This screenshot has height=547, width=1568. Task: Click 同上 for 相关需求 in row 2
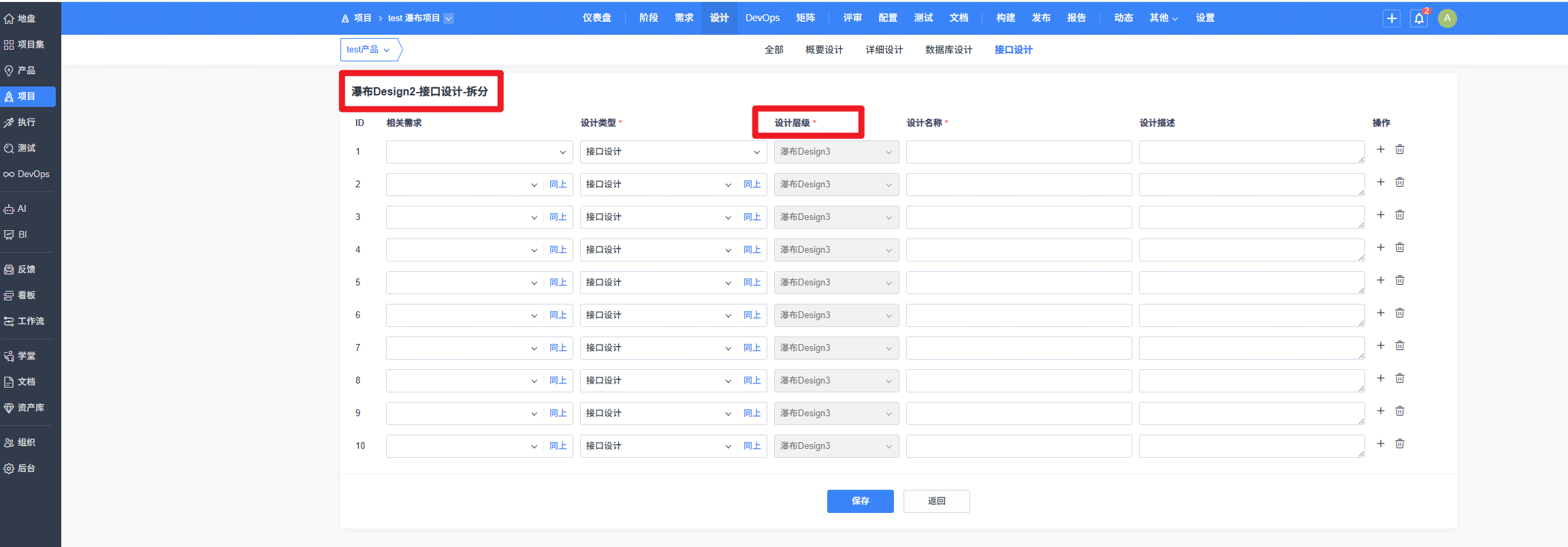558,185
